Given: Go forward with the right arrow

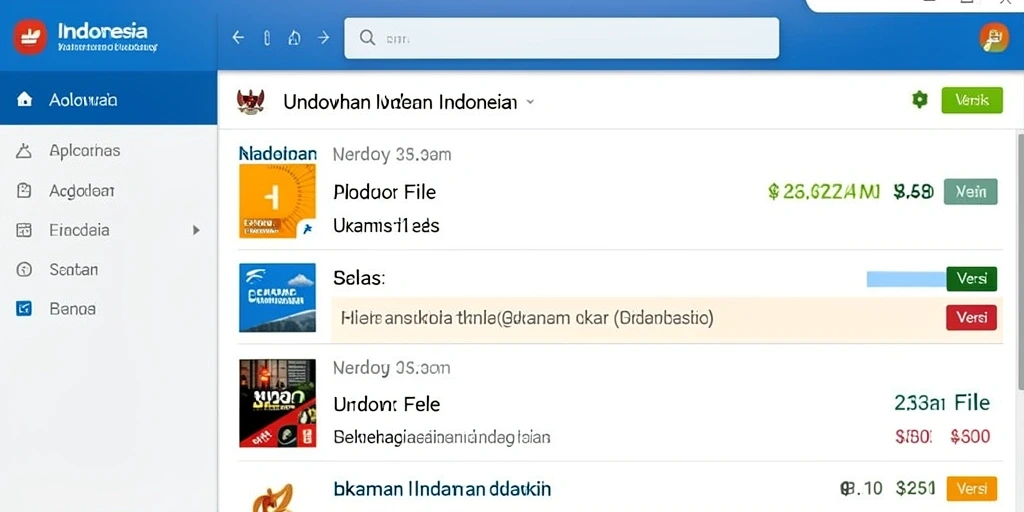Looking at the screenshot, I should click(323, 38).
